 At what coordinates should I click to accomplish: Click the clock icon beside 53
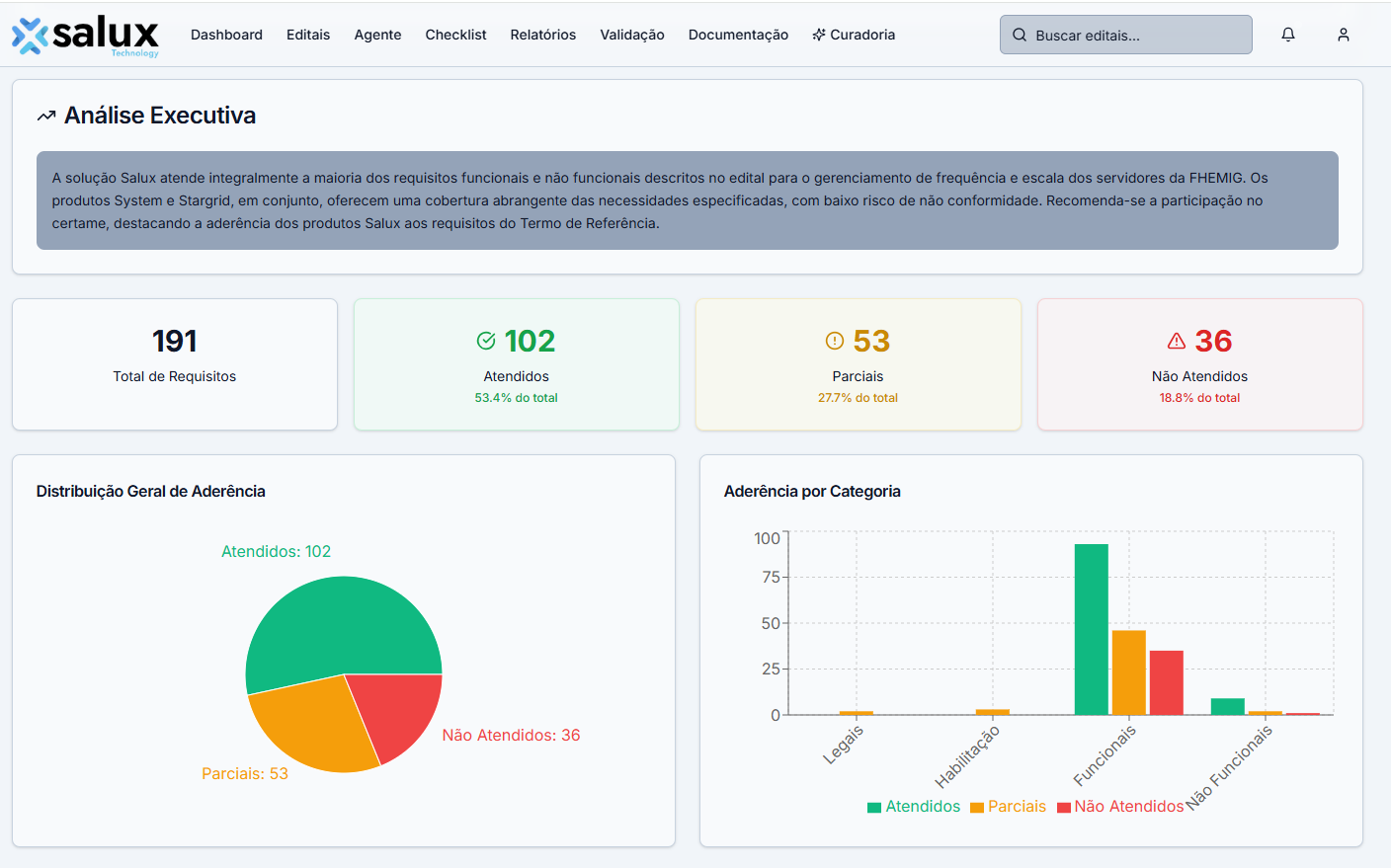[835, 341]
